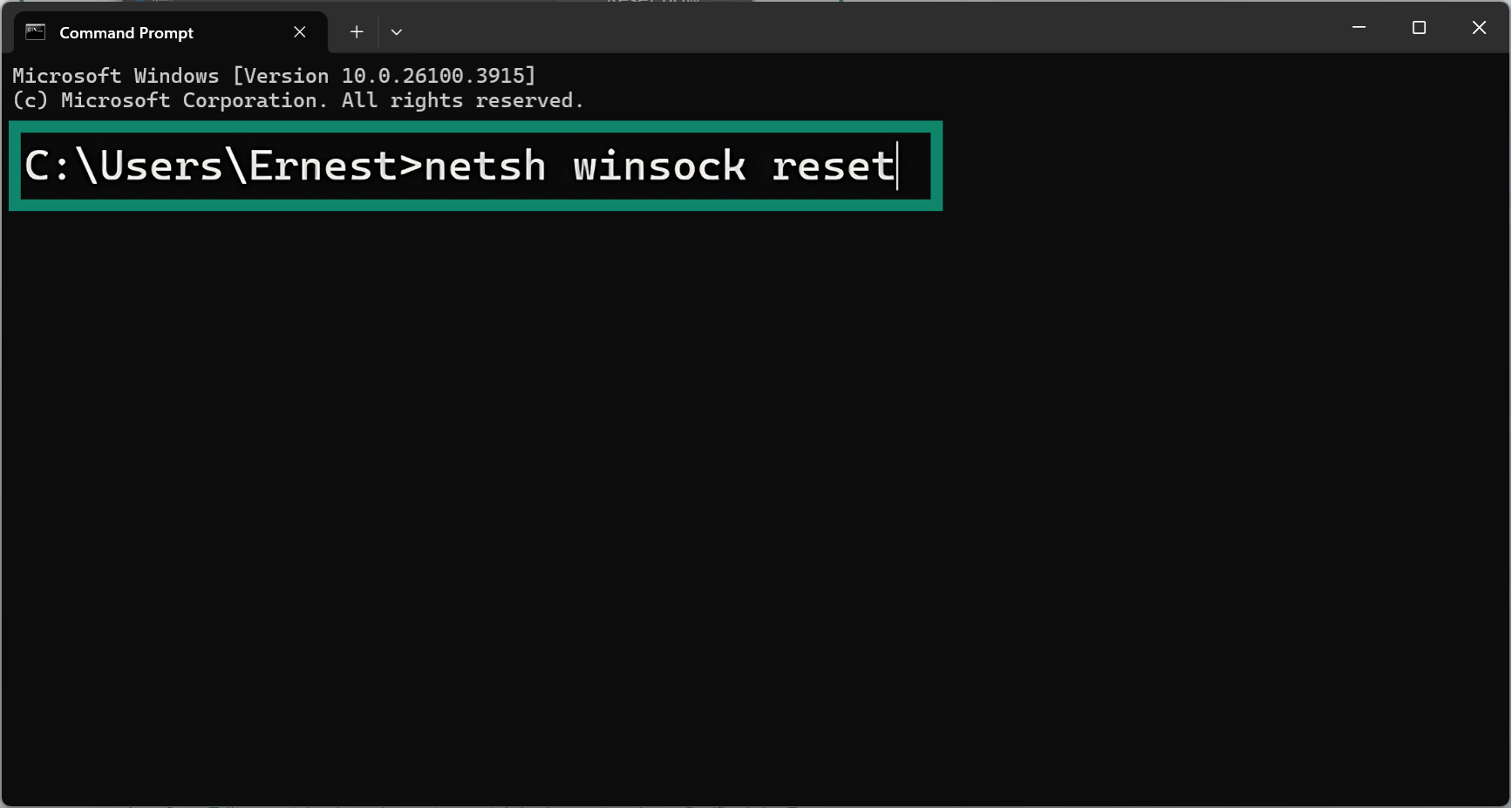The width and height of the screenshot is (1512, 808).
Task: Click the word reset in the command
Action: point(835,166)
